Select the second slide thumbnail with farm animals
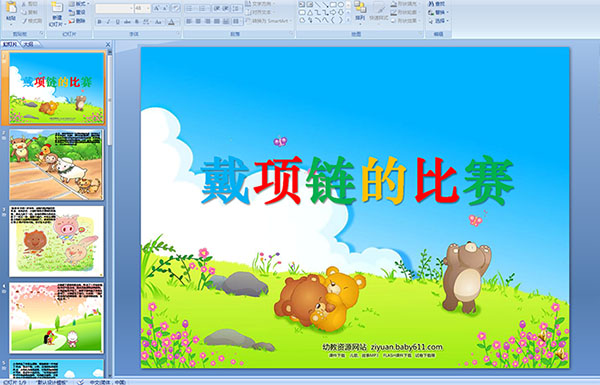Screen dimensions: 600x385 click(x=56, y=165)
